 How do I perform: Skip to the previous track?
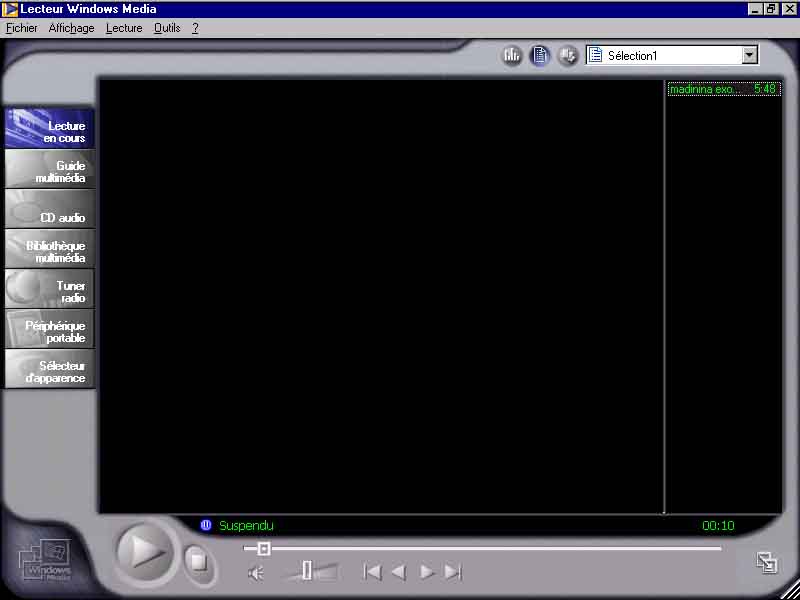pyautogui.click(x=372, y=572)
